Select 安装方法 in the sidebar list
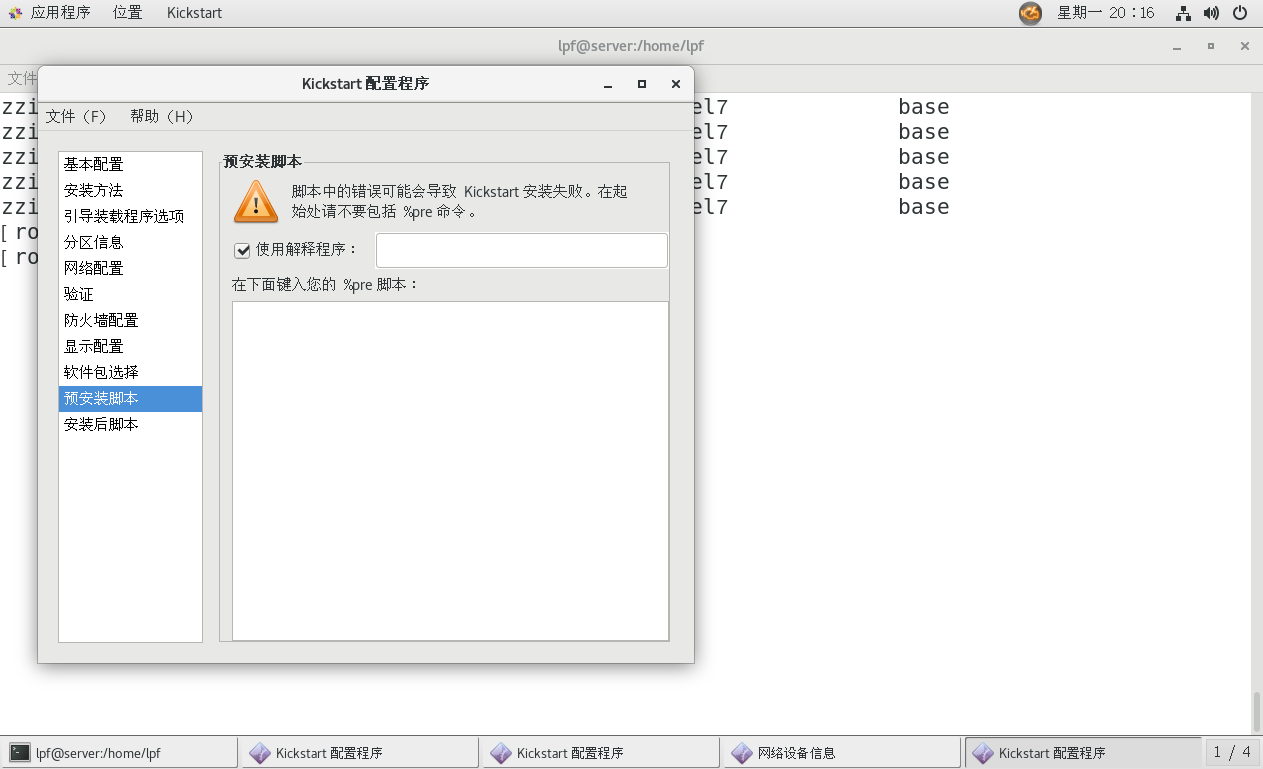The height and width of the screenshot is (769, 1263). pos(130,190)
